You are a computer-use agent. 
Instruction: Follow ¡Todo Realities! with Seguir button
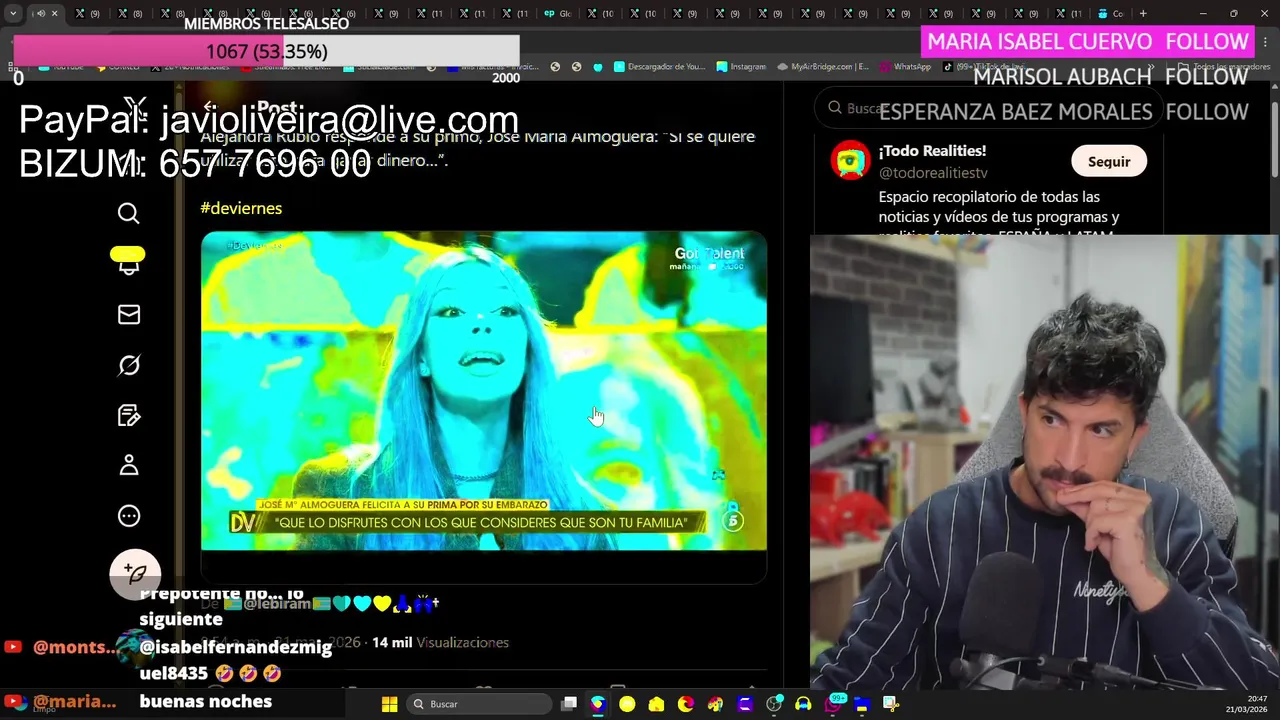tap(1109, 161)
